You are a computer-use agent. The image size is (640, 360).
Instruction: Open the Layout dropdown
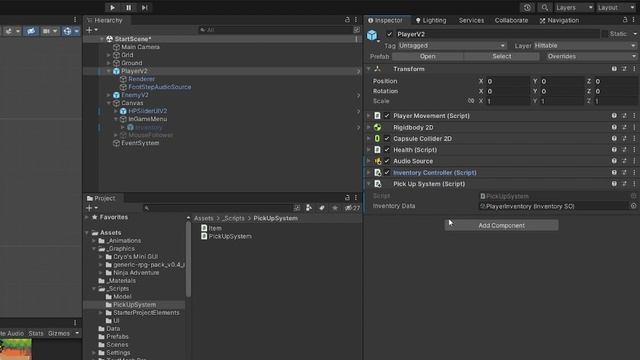[616, 8]
